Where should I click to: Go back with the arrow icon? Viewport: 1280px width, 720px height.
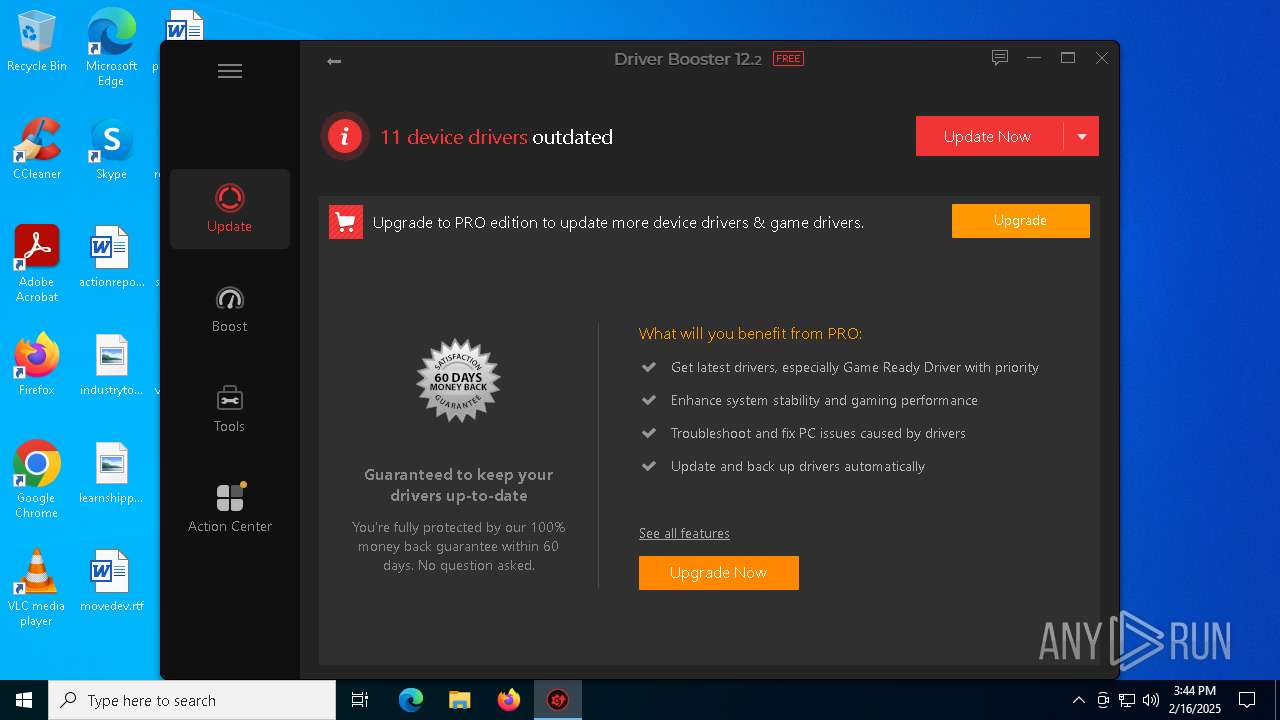coord(334,62)
